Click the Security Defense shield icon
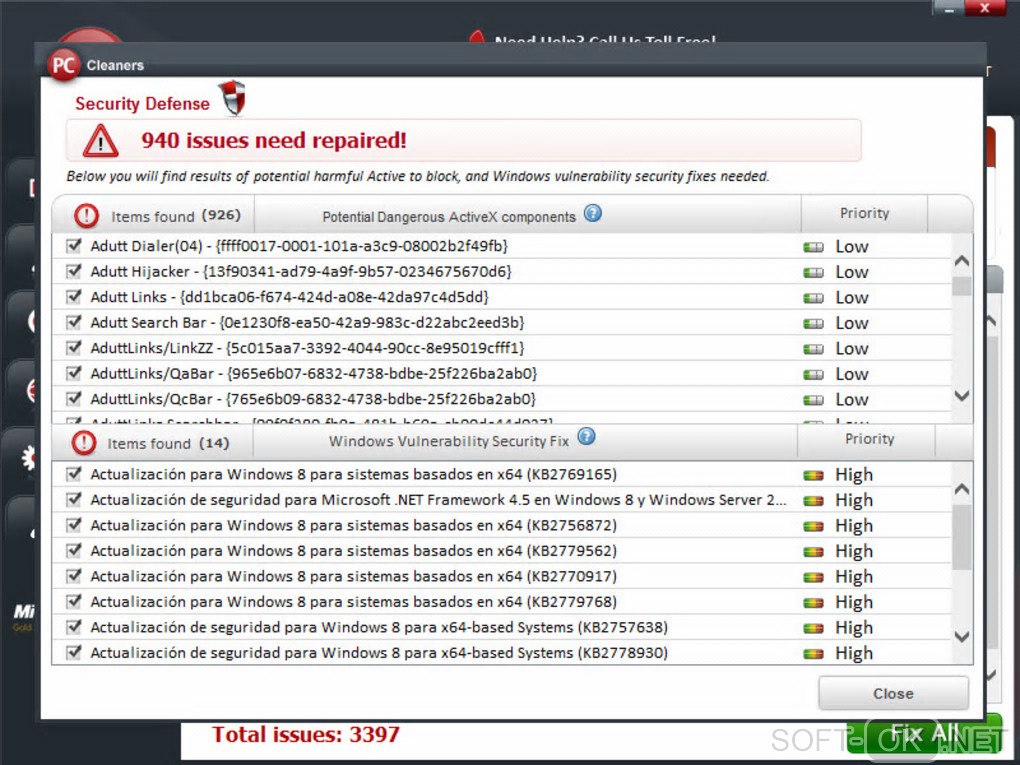 (232, 98)
